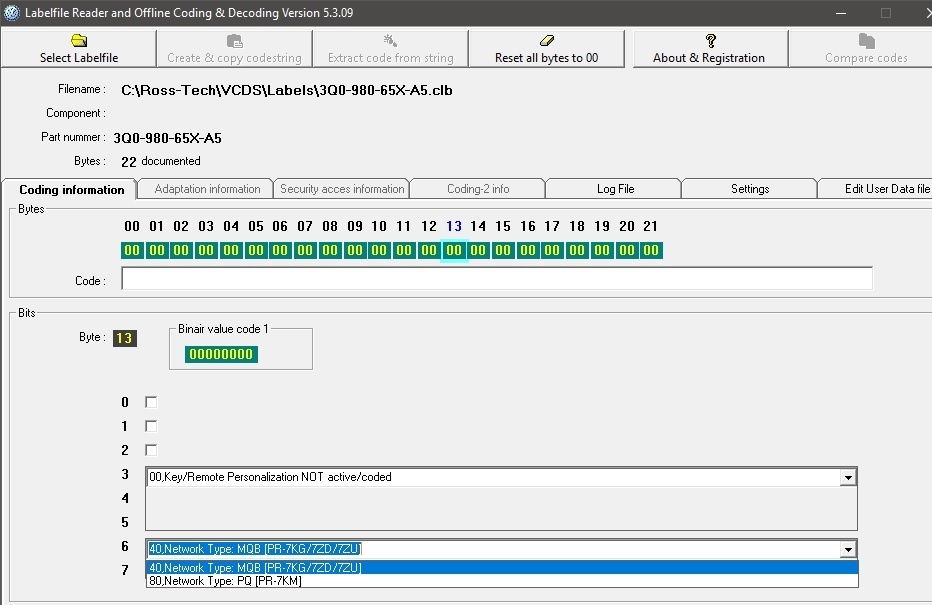Select byte 08 value cell
This screenshot has width=932, height=605.
click(x=330, y=250)
